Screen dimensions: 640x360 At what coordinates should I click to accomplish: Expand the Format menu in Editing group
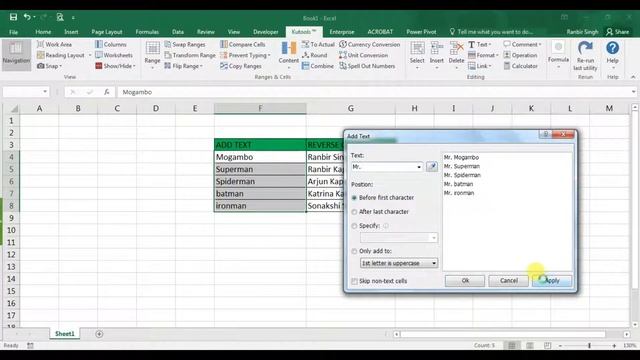pos(483,55)
